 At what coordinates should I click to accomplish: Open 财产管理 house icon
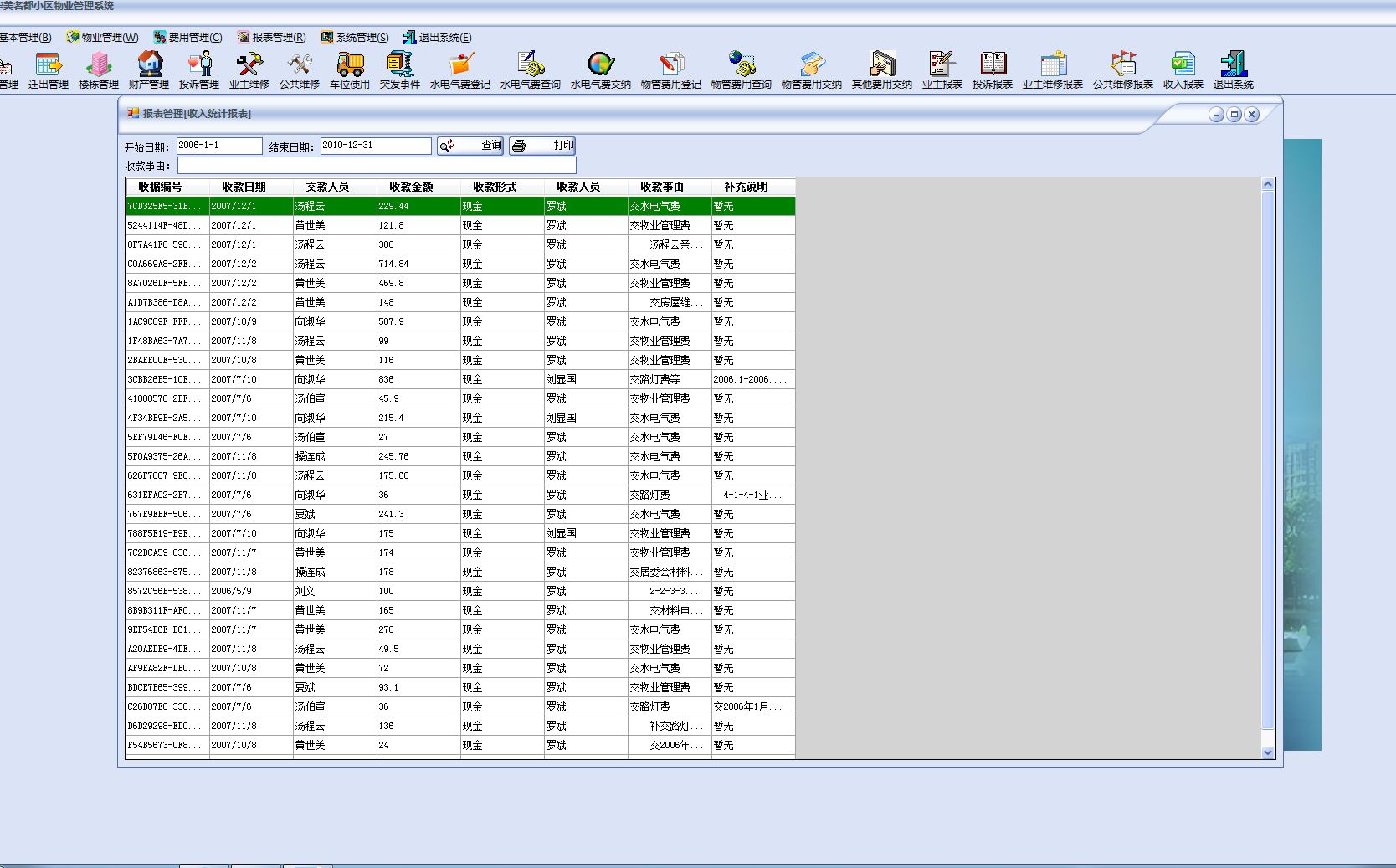(149, 70)
